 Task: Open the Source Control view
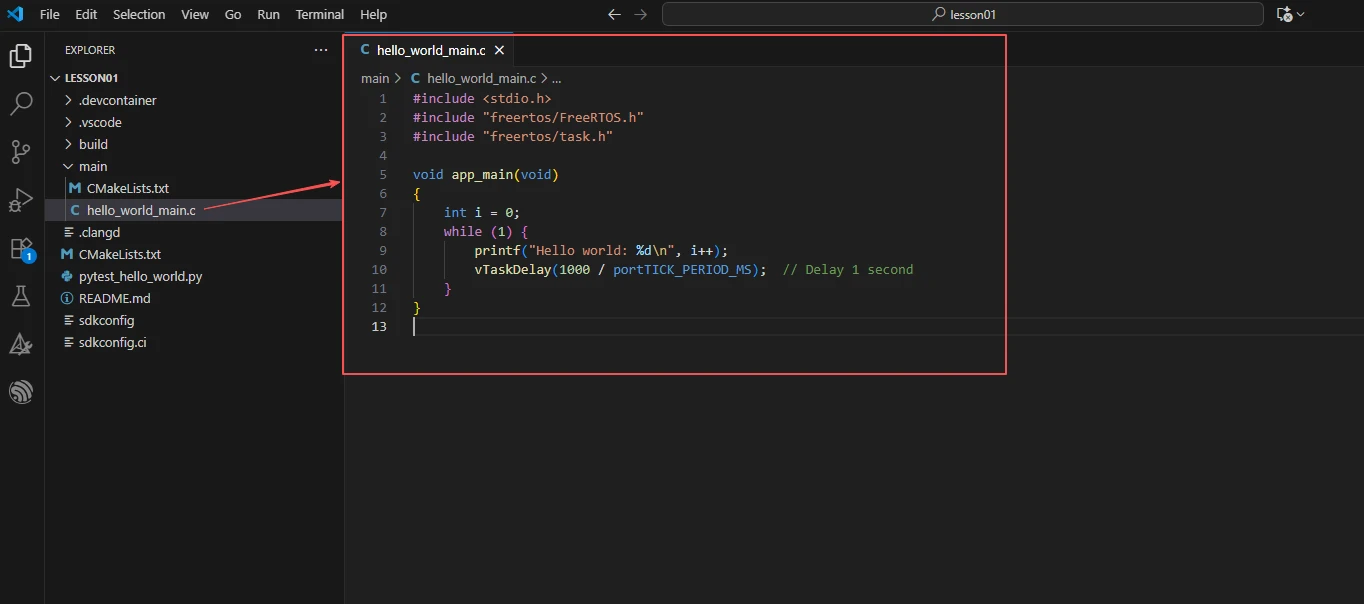pos(21,152)
